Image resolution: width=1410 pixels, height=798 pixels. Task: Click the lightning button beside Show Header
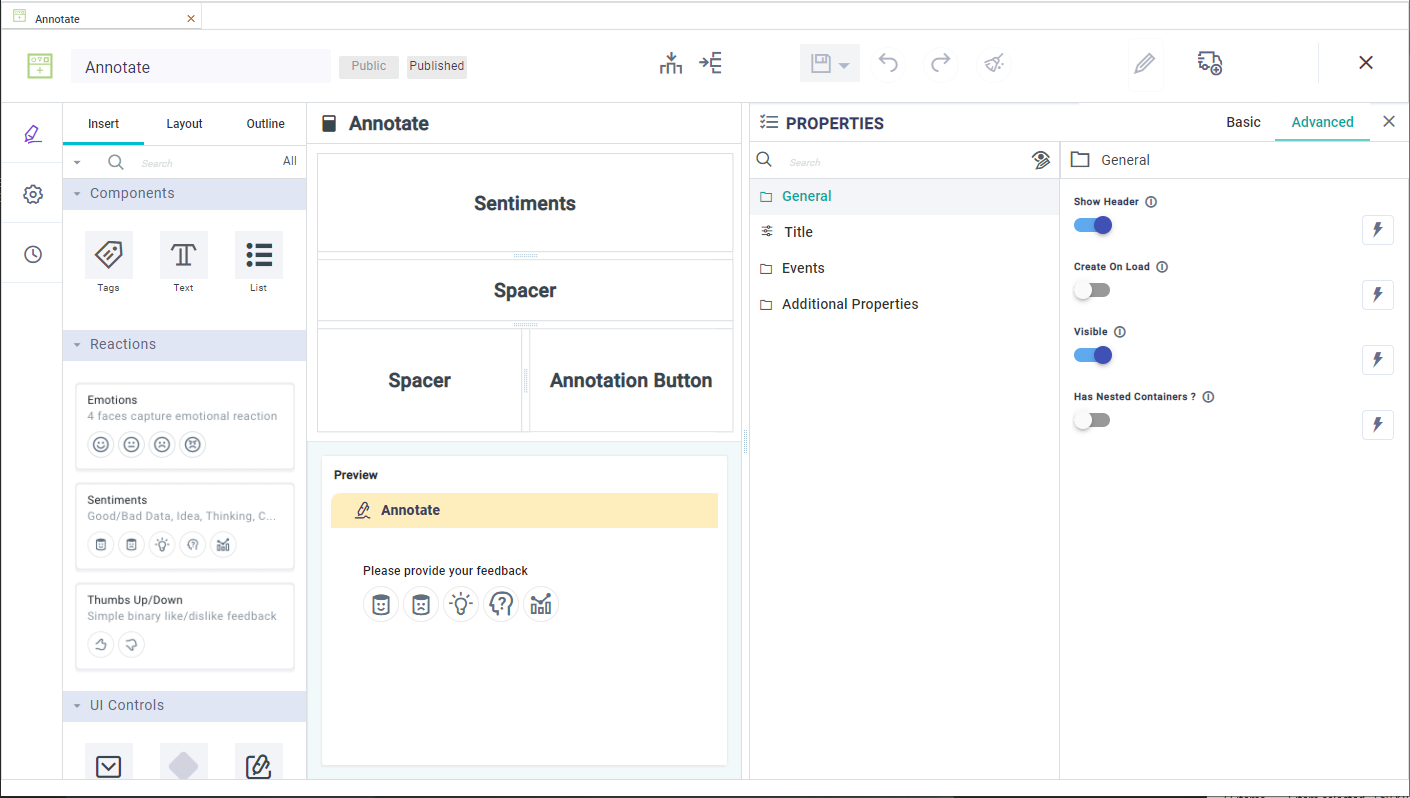pyautogui.click(x=1377, y=230)
